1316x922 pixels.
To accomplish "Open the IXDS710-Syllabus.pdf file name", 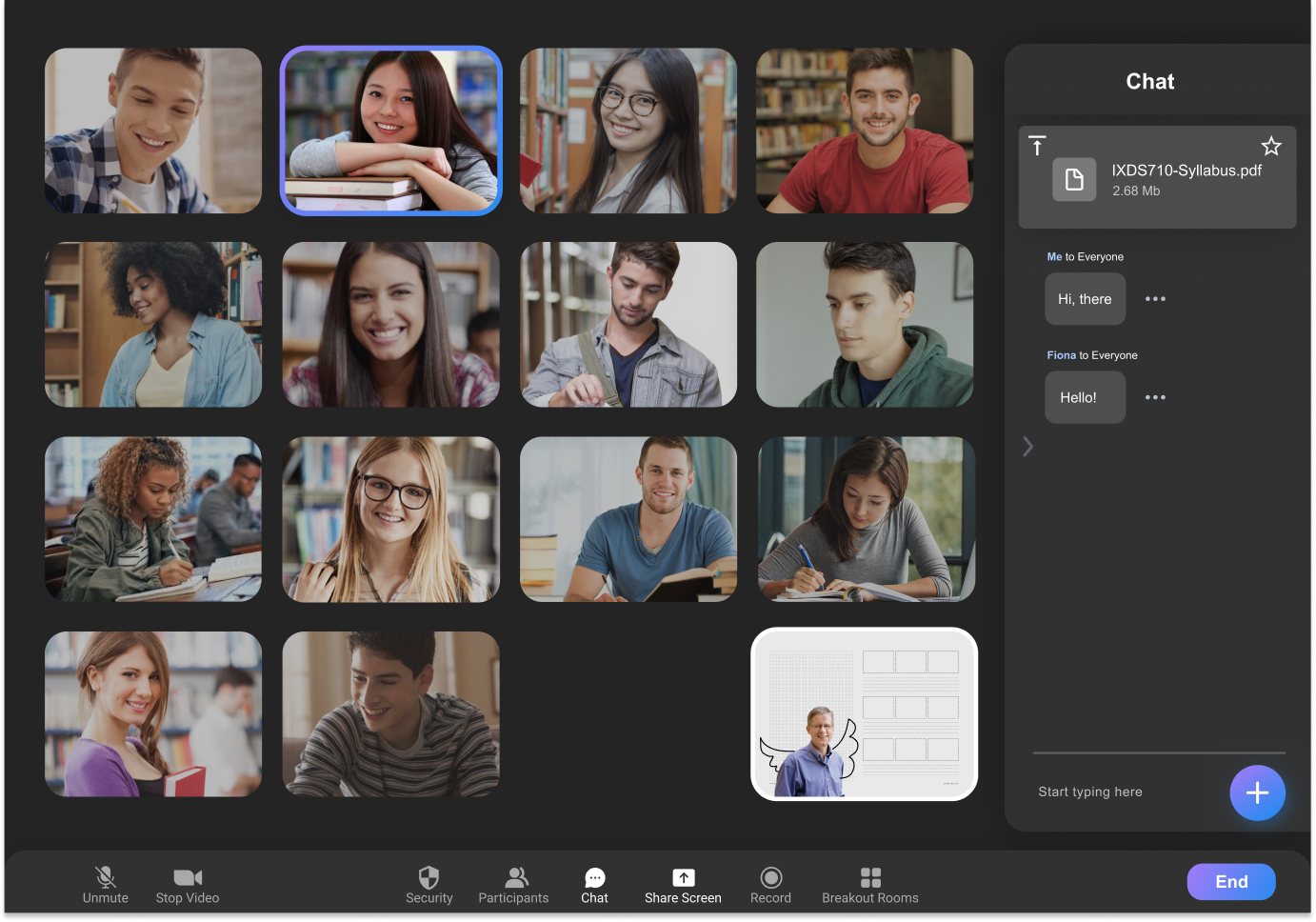I will point(1186,170).
